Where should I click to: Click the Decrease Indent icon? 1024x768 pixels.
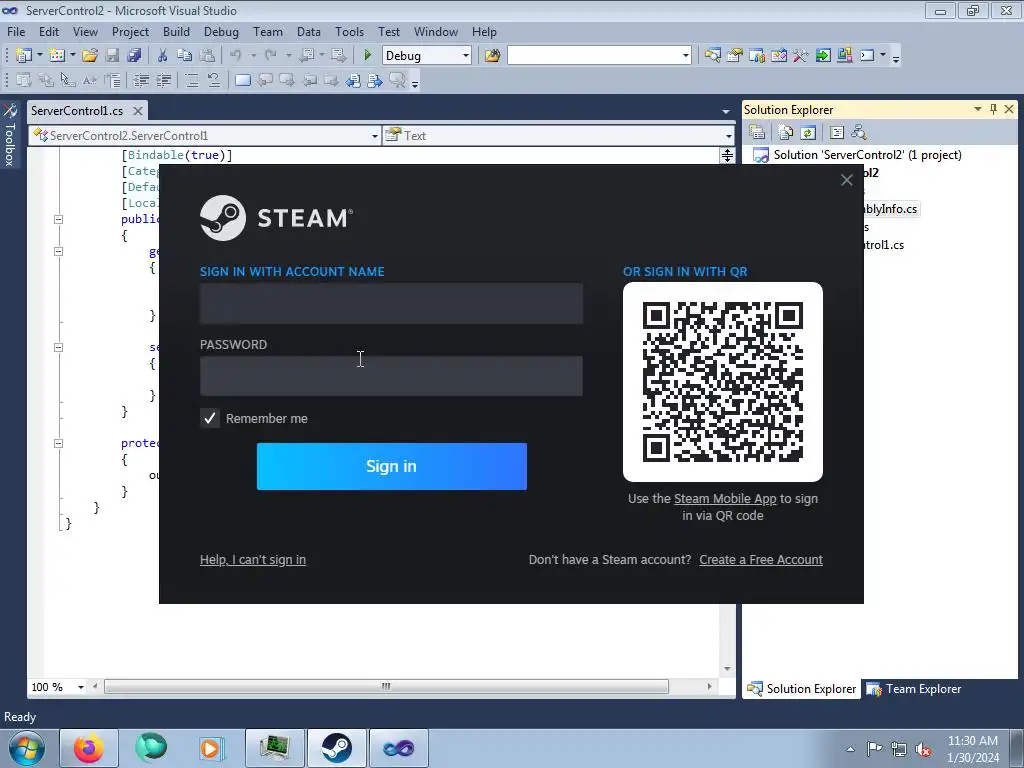[x=141, y=80]
